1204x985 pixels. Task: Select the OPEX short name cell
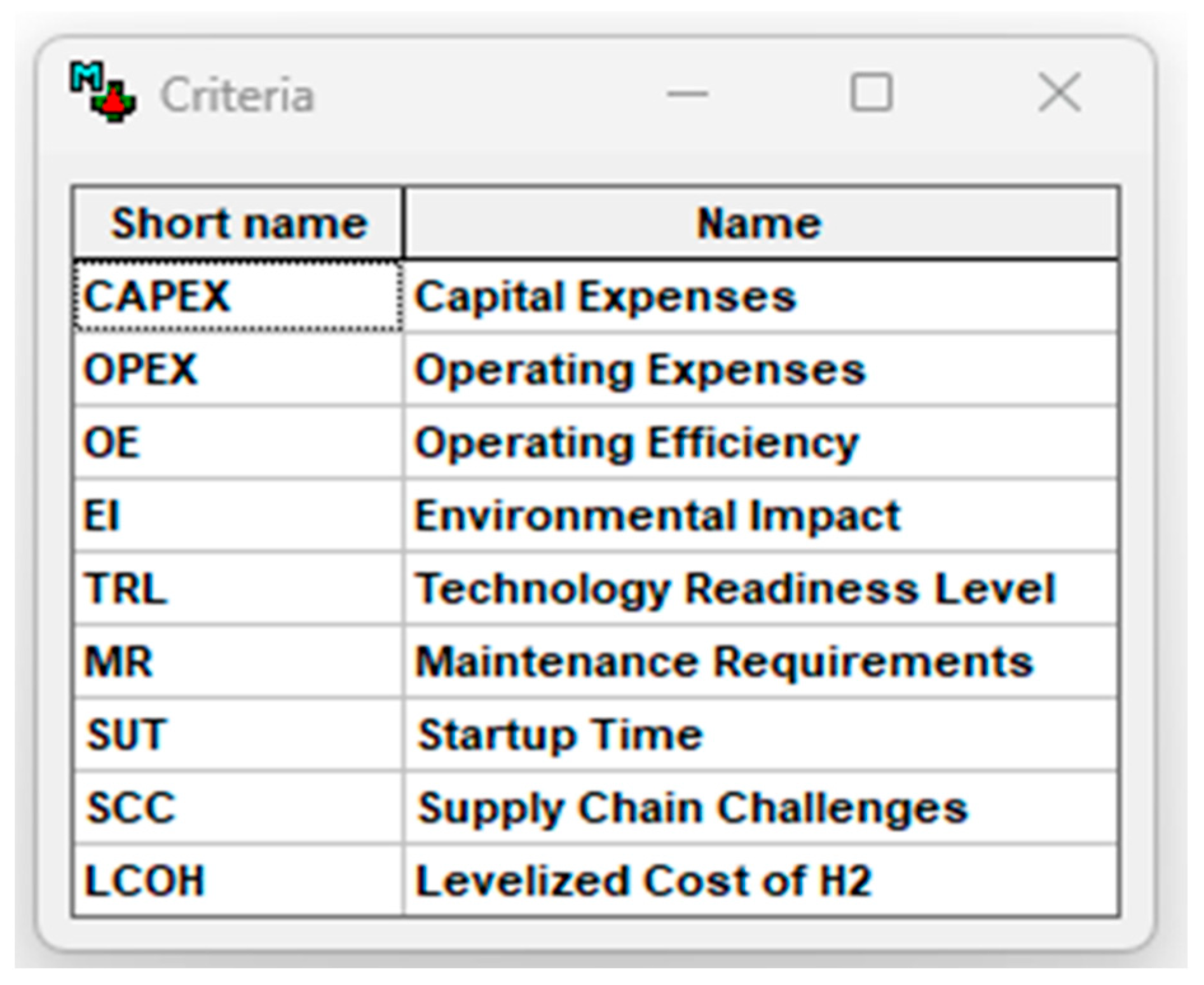click(238, 369)
